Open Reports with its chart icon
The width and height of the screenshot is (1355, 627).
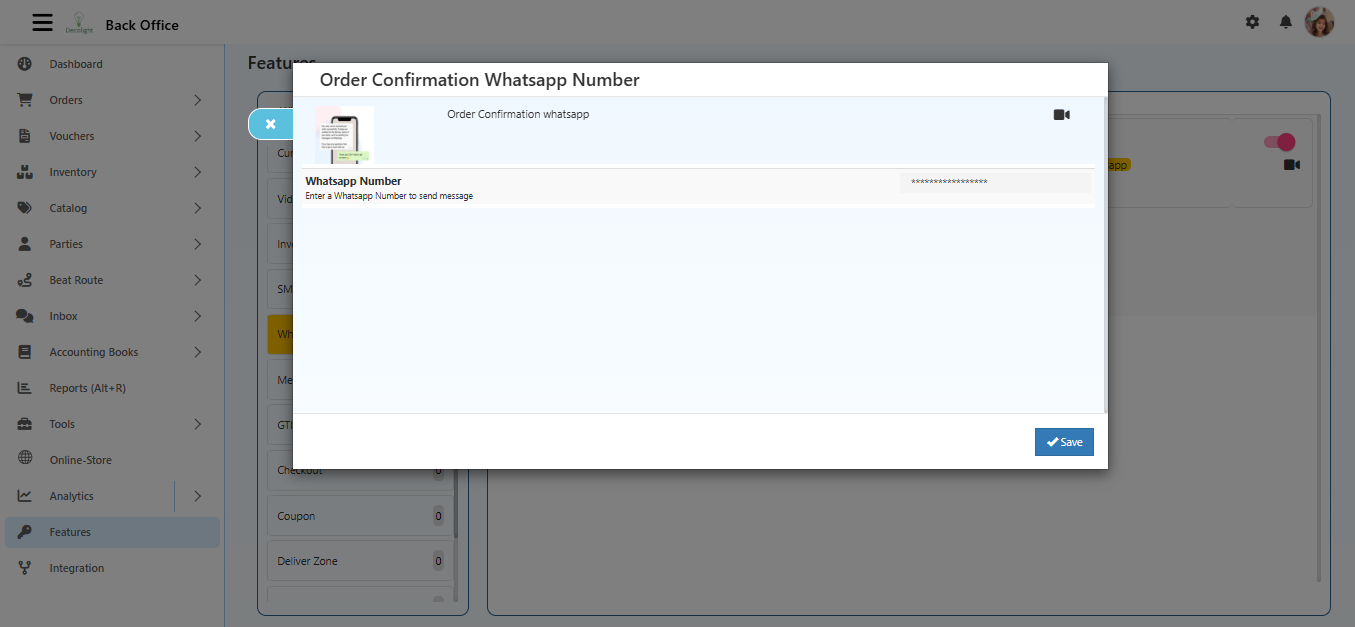pos(23,387)
